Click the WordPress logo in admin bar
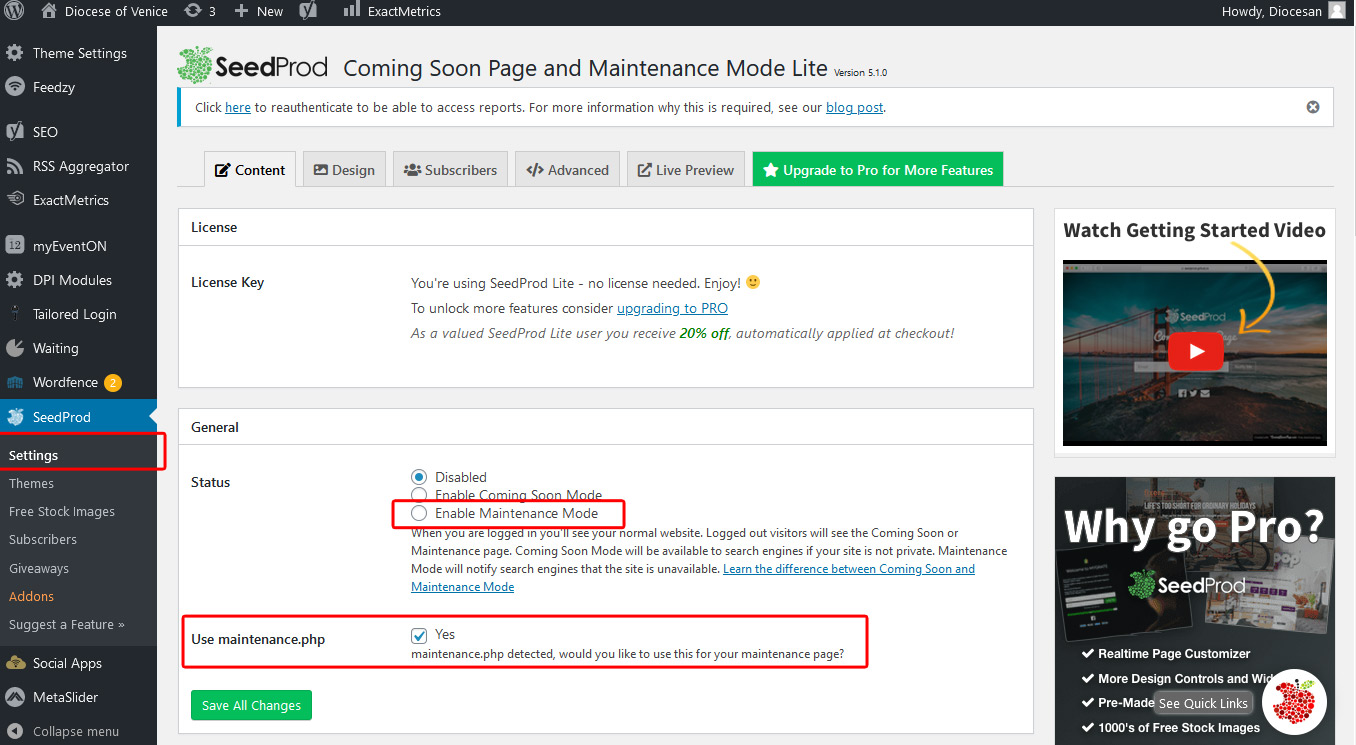The image size is (1356, 745). 14,11
